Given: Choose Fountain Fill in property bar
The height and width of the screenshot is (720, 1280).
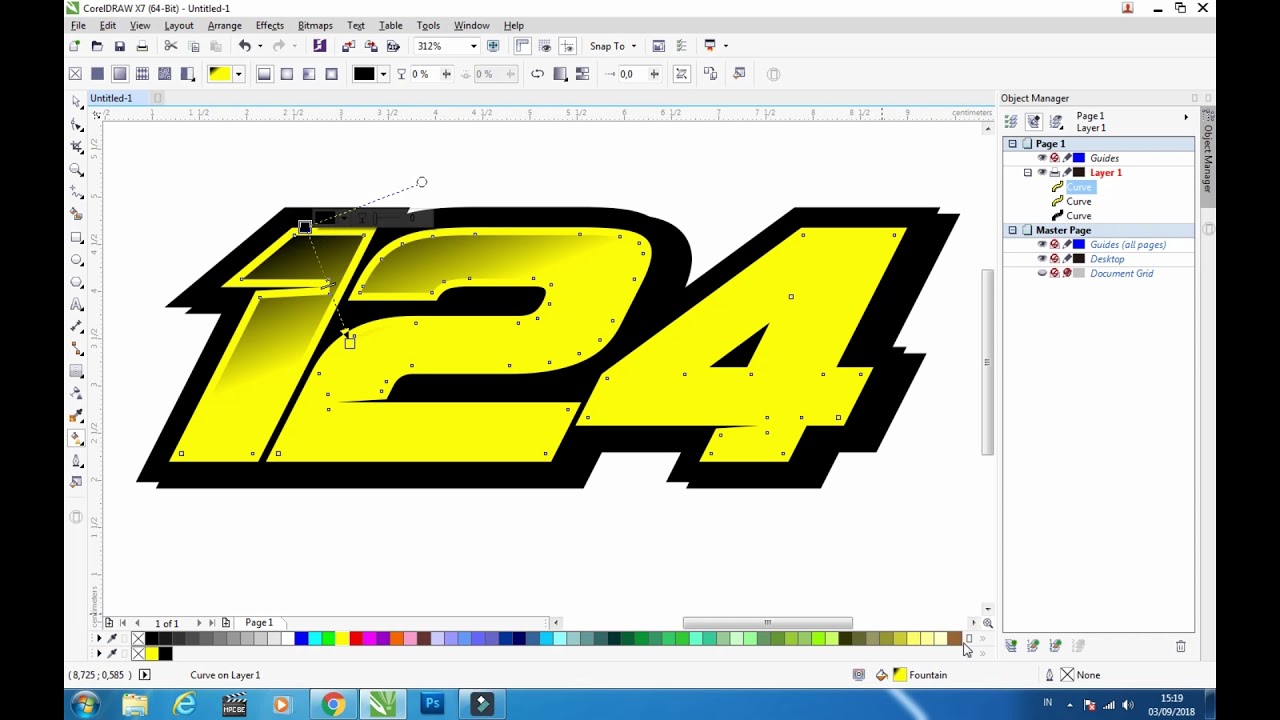Looking at the screenshot, I should click(119, 74).
